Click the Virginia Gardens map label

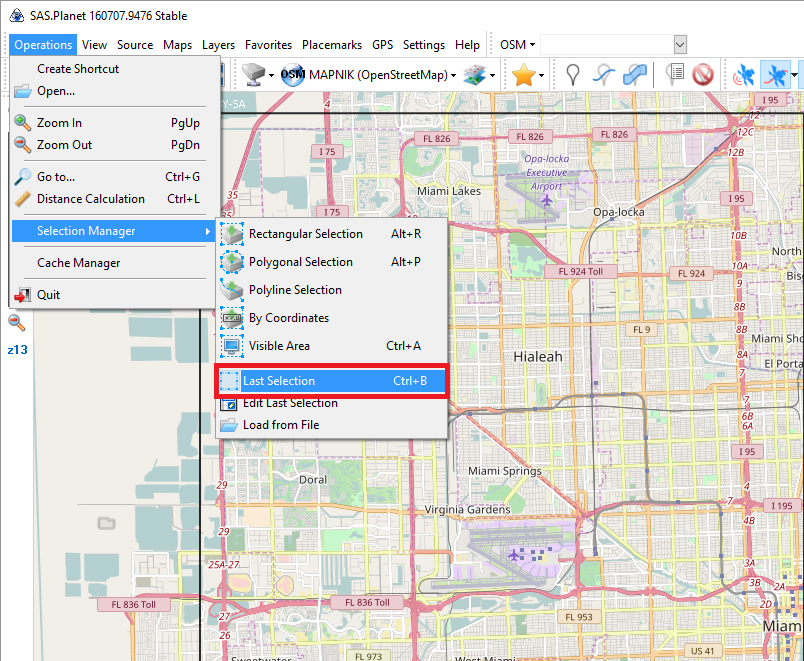pyautogui.click(x=468, y=509)
